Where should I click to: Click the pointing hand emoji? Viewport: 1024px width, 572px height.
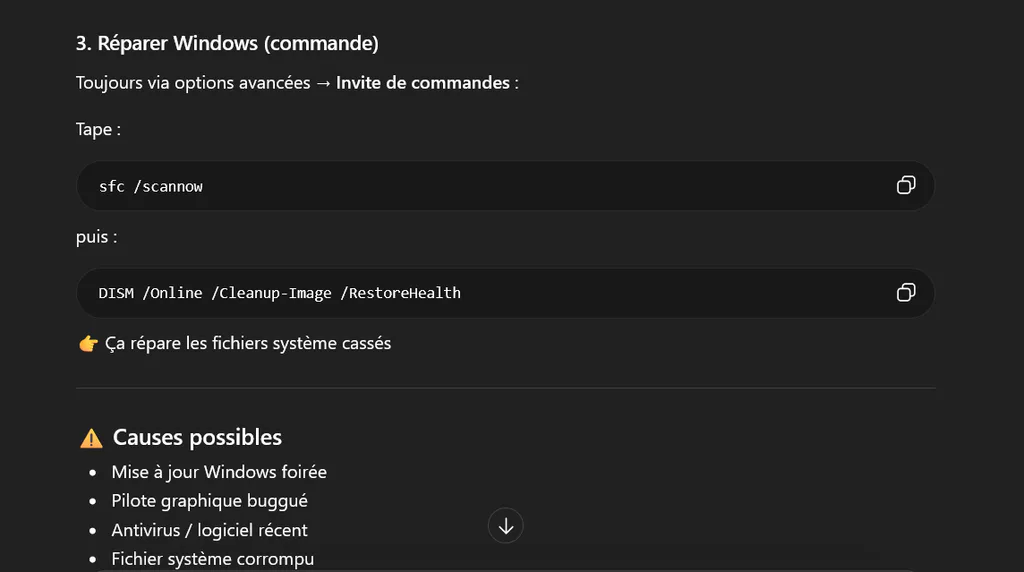coord(88,343)
